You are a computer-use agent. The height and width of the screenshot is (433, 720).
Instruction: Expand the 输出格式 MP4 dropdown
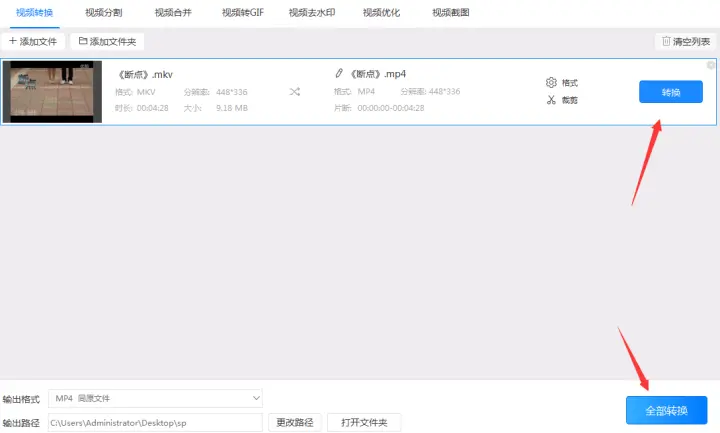pyautogui.click(x=155, y=398)
